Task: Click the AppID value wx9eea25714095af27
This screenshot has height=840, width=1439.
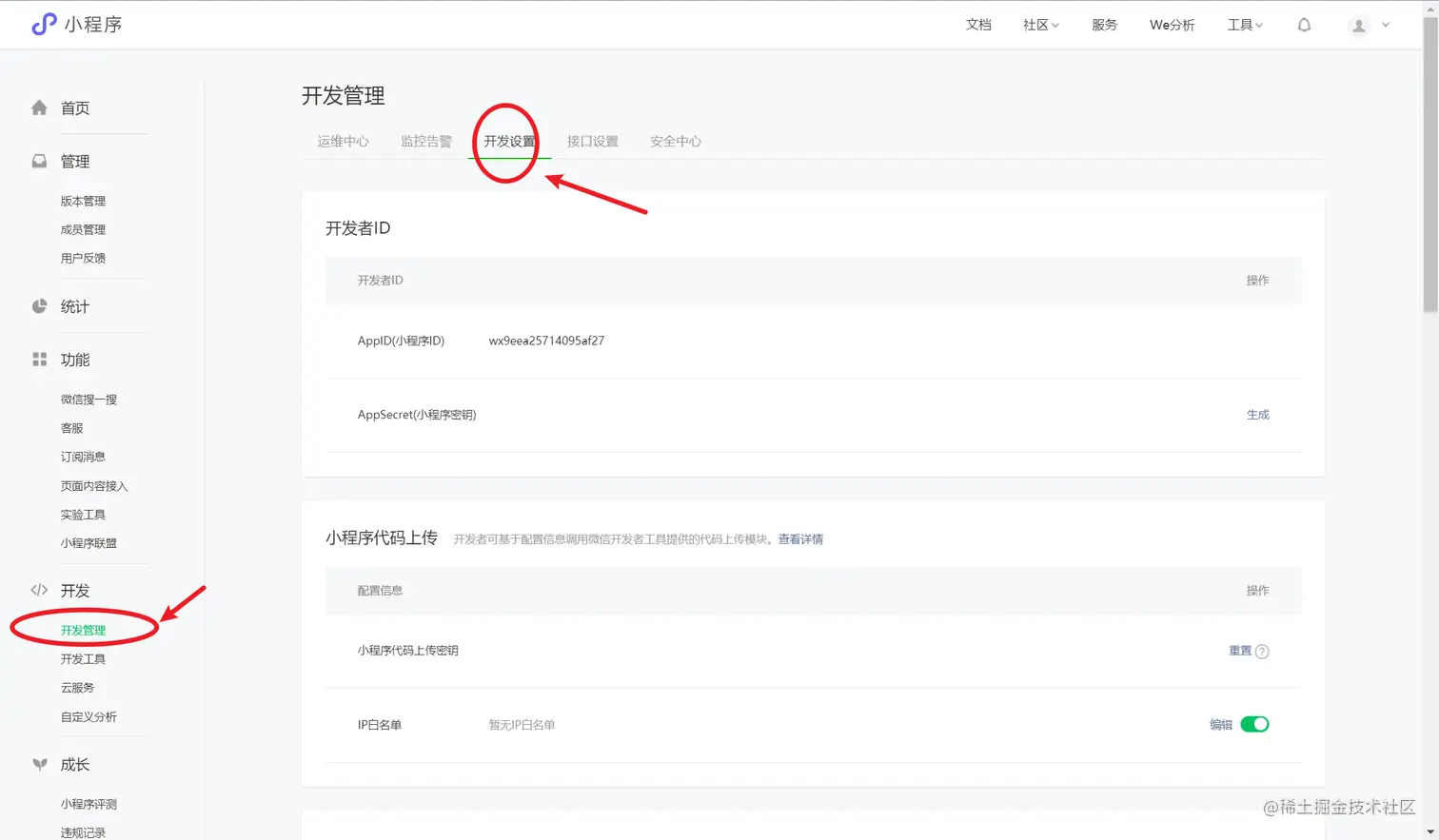Action: click(546, 341)
